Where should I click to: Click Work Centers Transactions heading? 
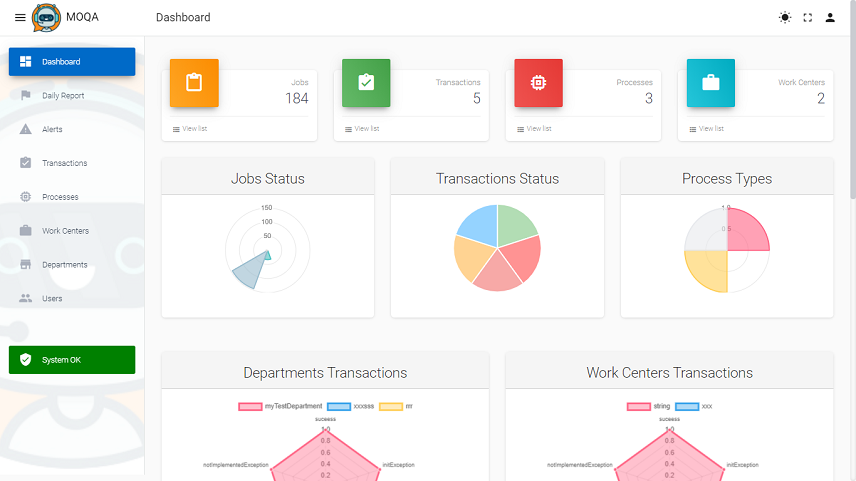669,373
